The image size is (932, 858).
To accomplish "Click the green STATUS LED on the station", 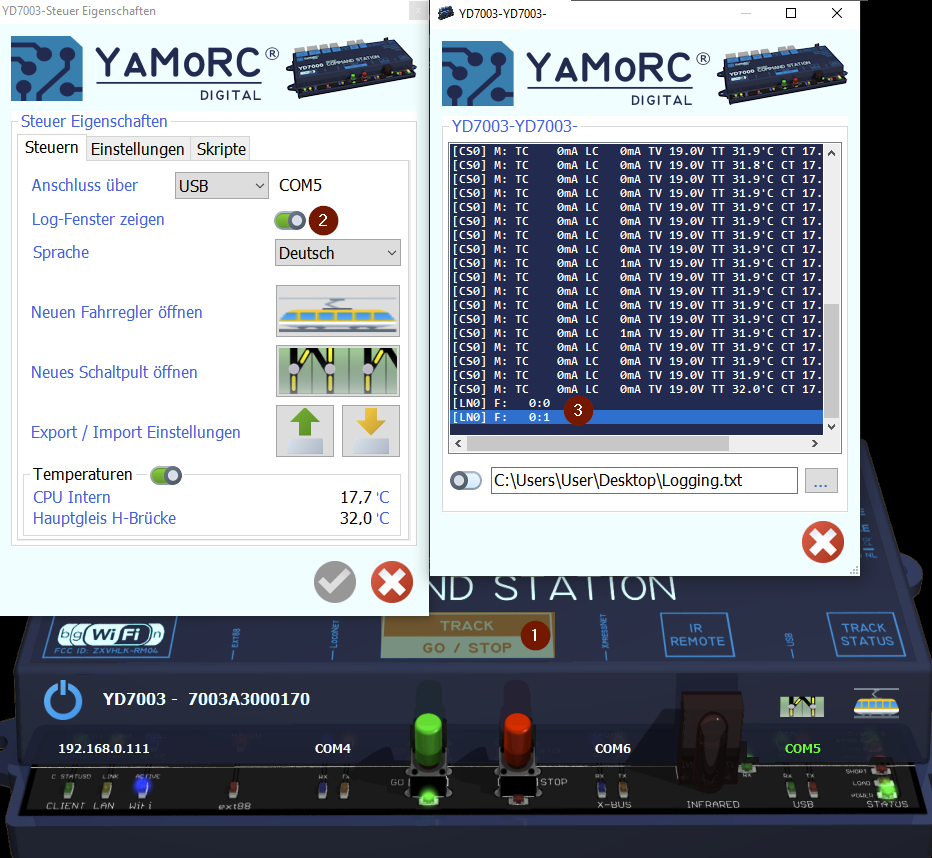I will (887, 788).
